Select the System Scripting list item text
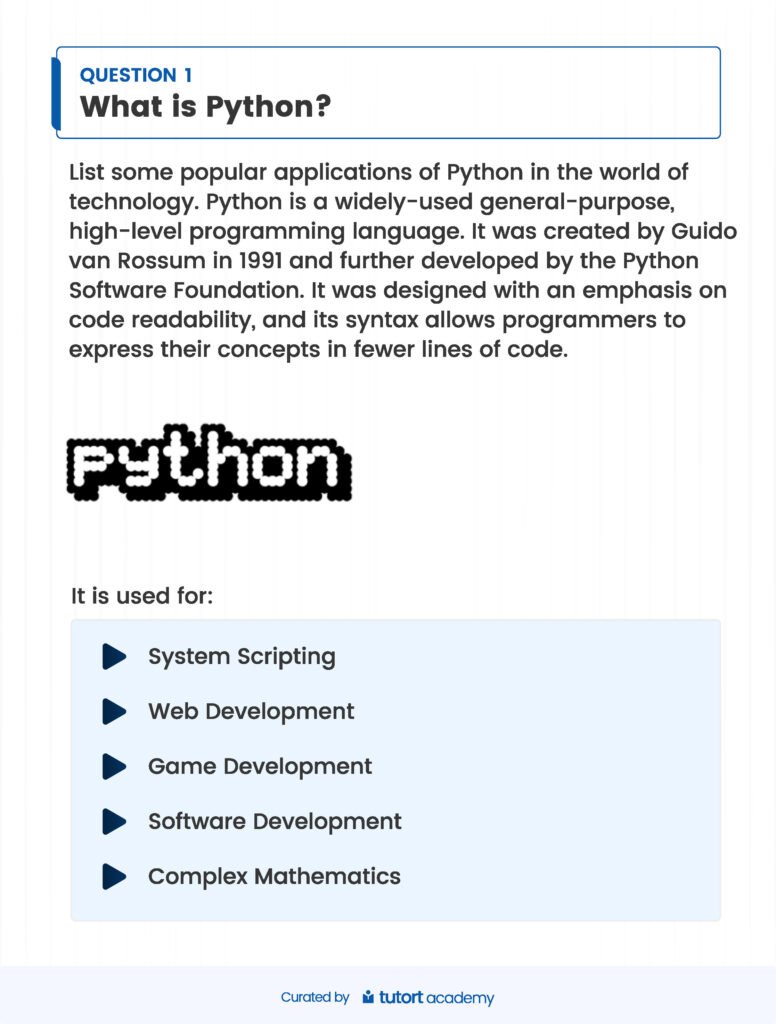This screenshot has height=1024, width=776. coord(241,657)
